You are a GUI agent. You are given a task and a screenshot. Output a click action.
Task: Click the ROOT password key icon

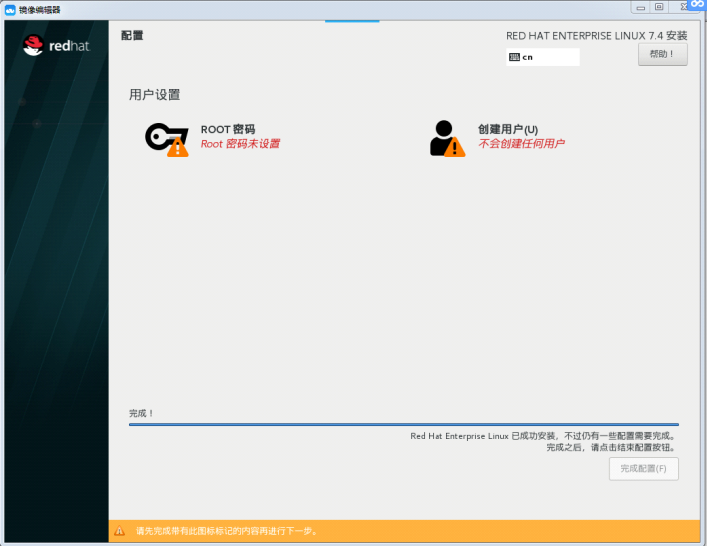(160, 136)
